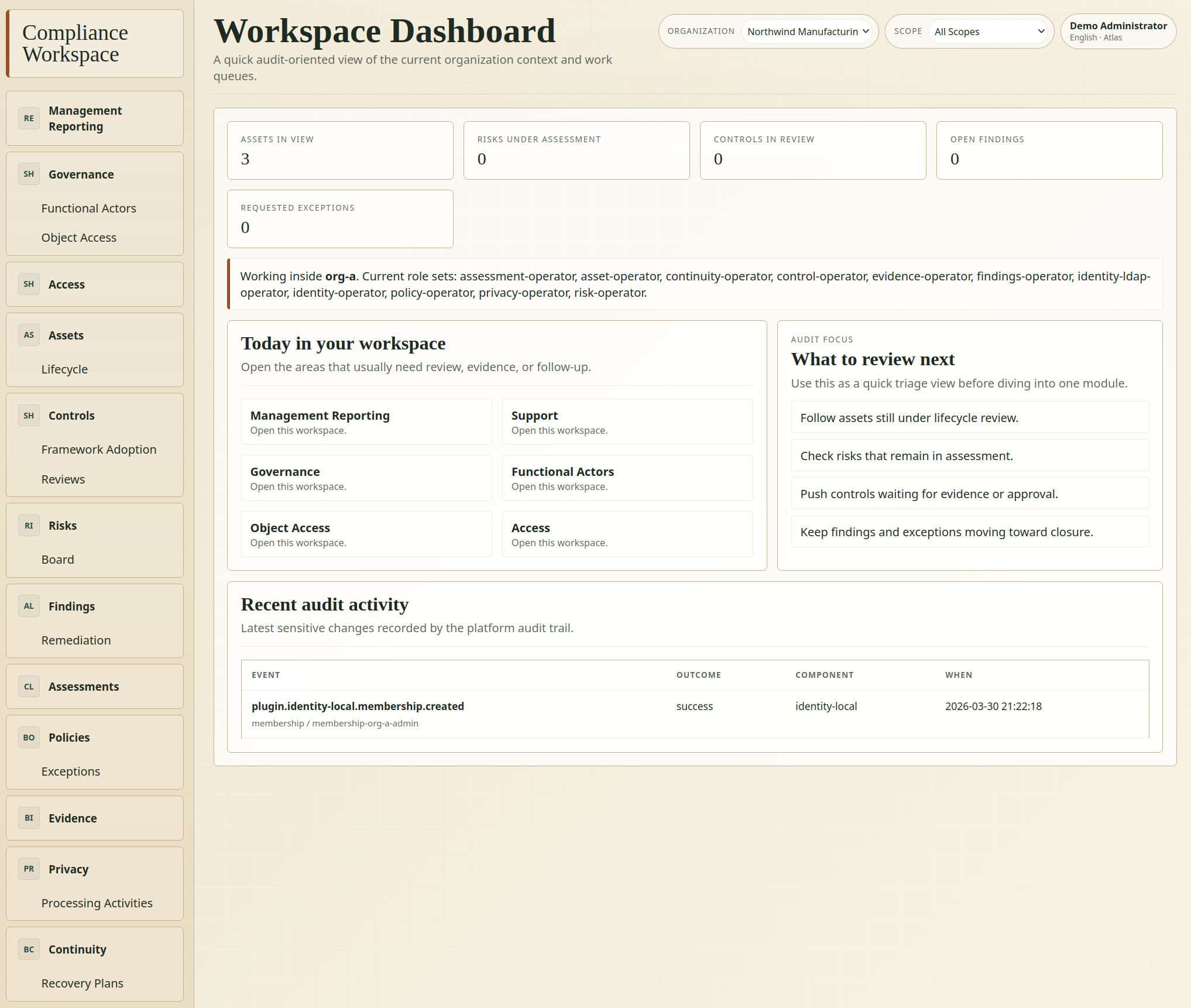Click the Assets in View stat card
Image resolution: width=1191 pixels, height=1008 pixels.
[x=340, y=150]
